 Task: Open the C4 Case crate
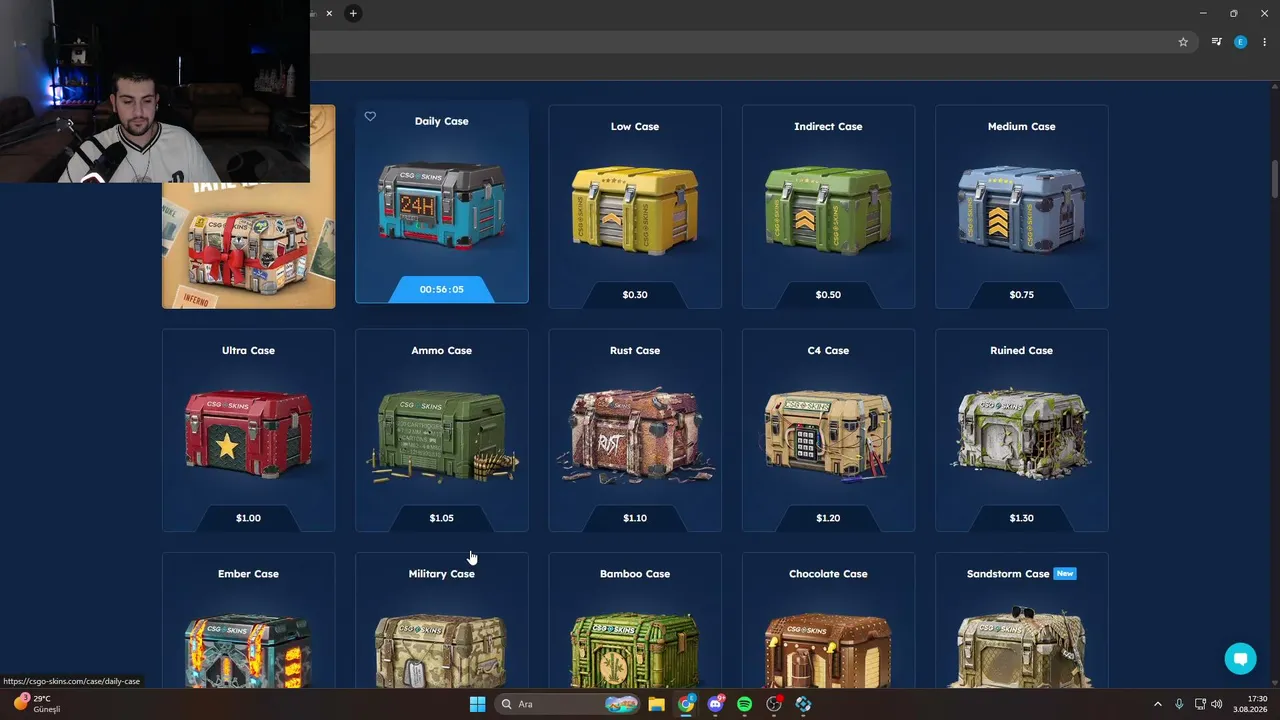point(828,435)
